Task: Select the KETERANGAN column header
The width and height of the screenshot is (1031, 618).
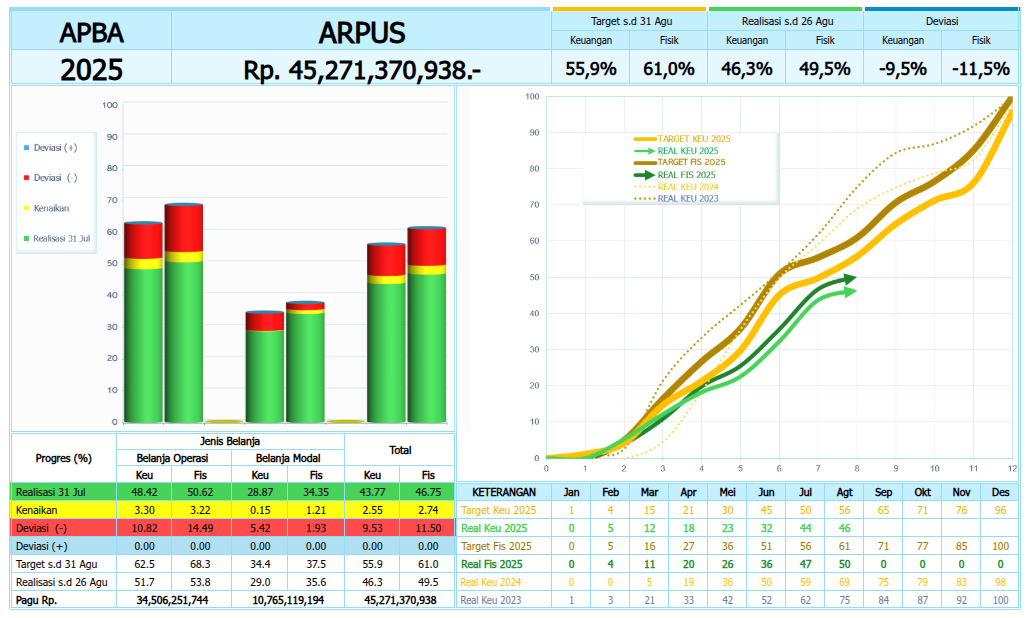Action: pos(505,492)
